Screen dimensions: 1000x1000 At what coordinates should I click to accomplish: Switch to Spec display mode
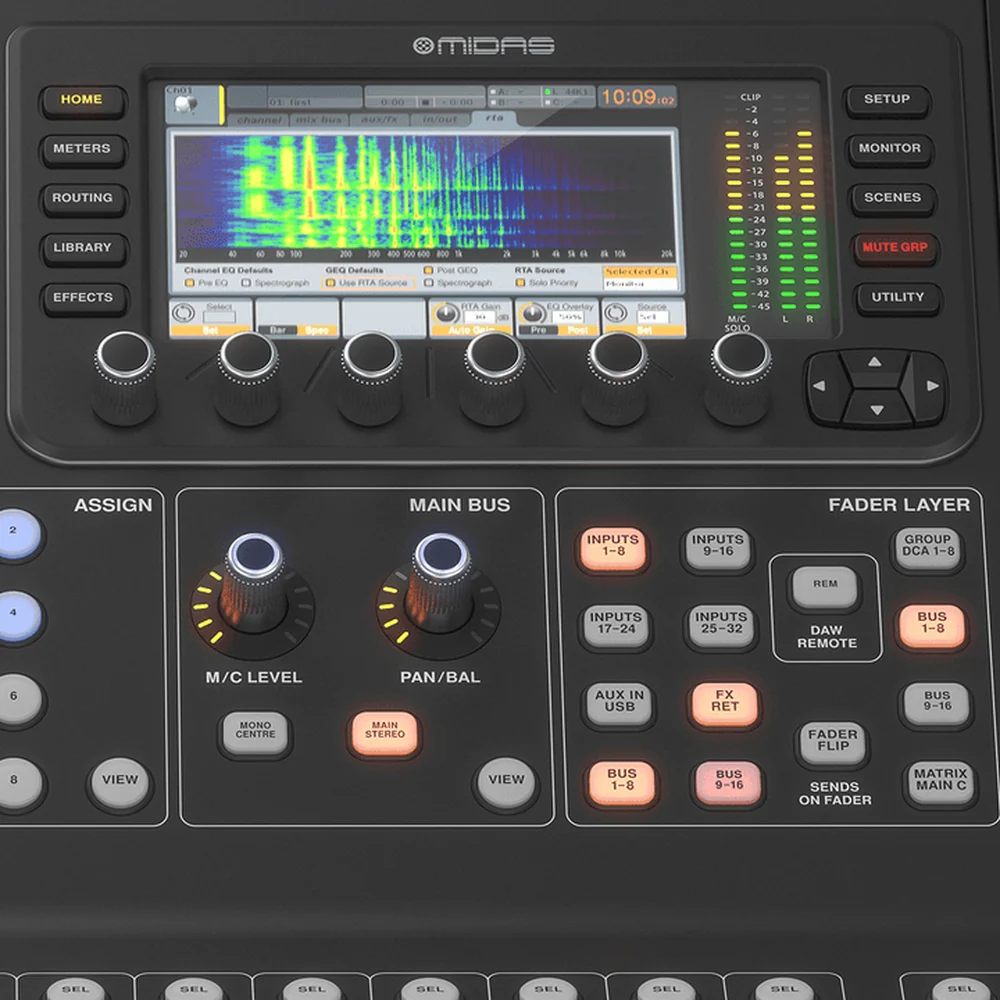(317, 330)
